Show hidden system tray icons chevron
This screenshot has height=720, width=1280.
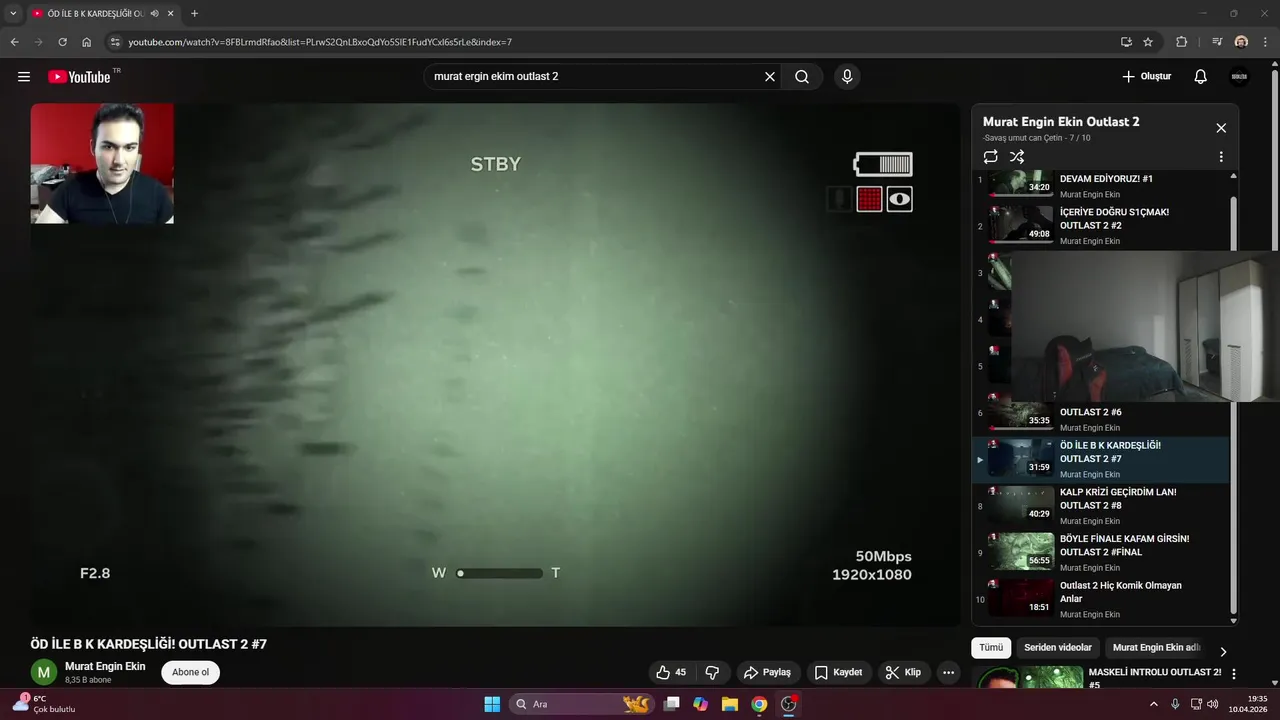(x=1153, y=704)
